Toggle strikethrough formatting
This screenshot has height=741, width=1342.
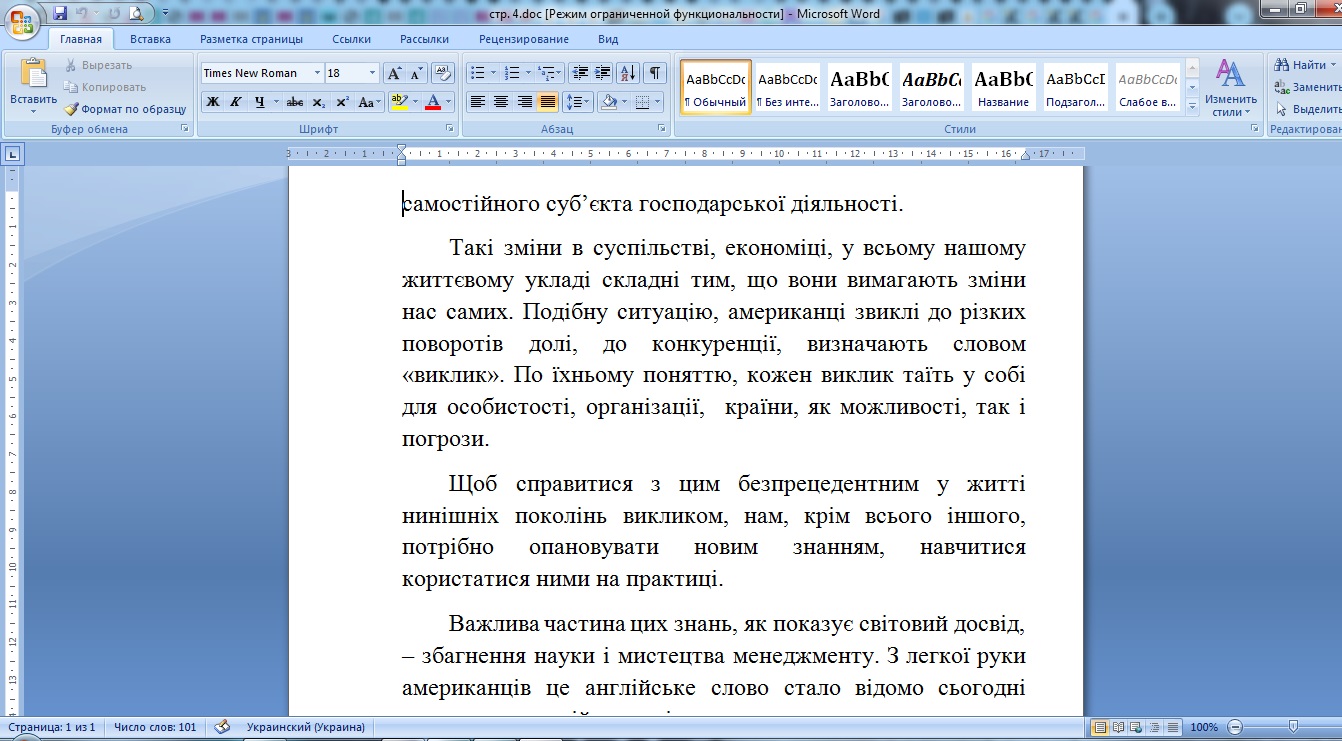click(x=295, y=102)
